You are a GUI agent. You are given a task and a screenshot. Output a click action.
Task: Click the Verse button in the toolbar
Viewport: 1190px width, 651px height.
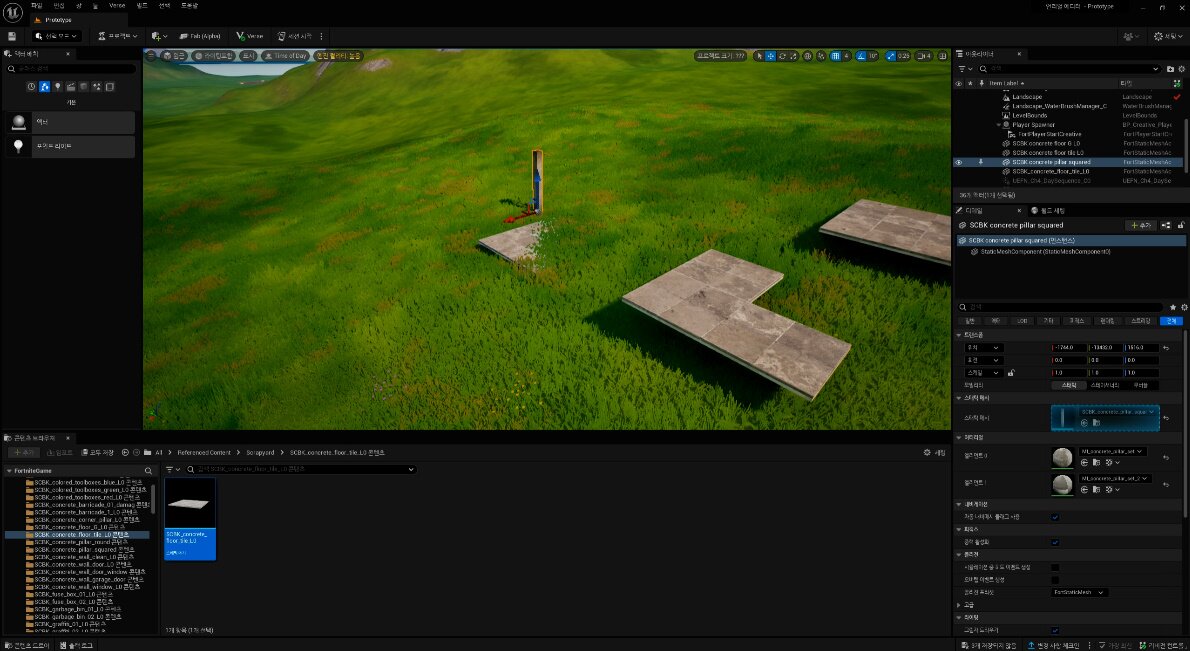click(x=250, y=36)
